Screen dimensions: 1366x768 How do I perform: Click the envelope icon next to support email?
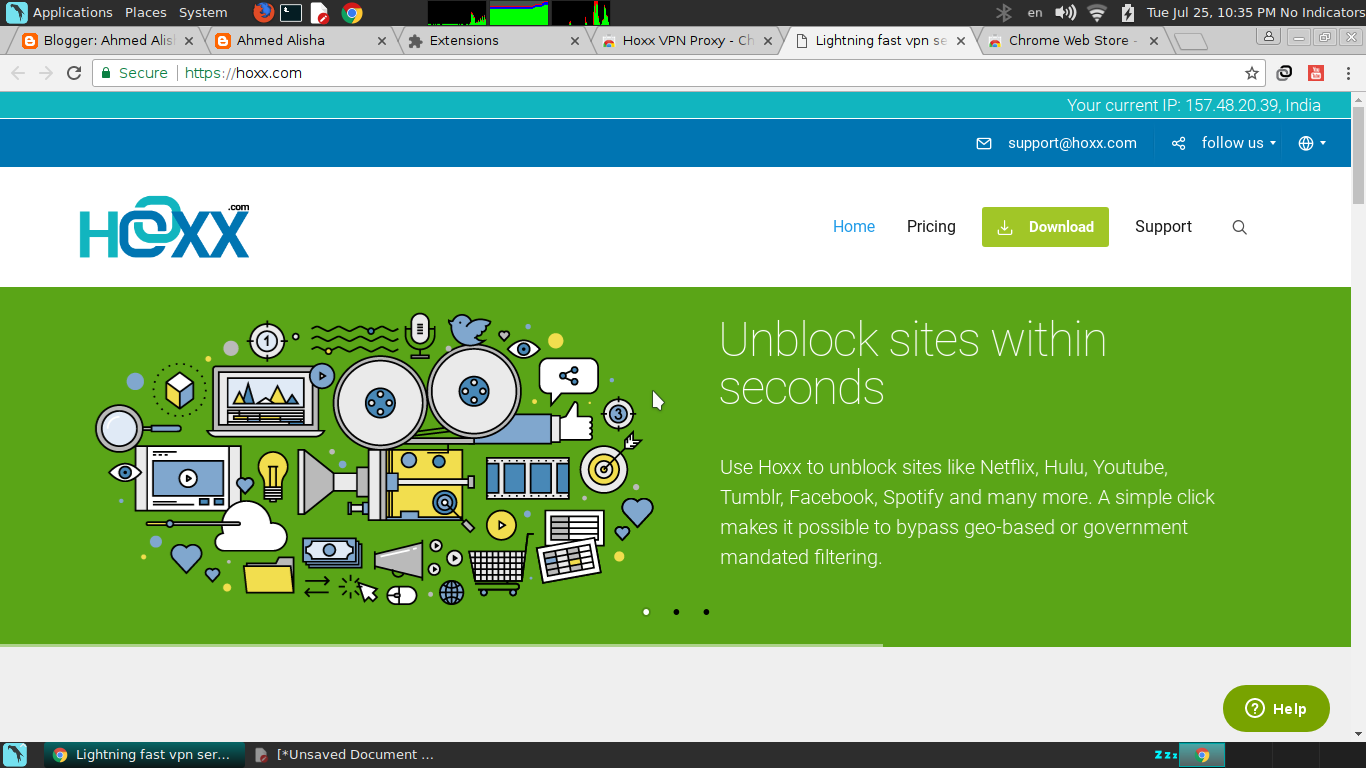984,143
